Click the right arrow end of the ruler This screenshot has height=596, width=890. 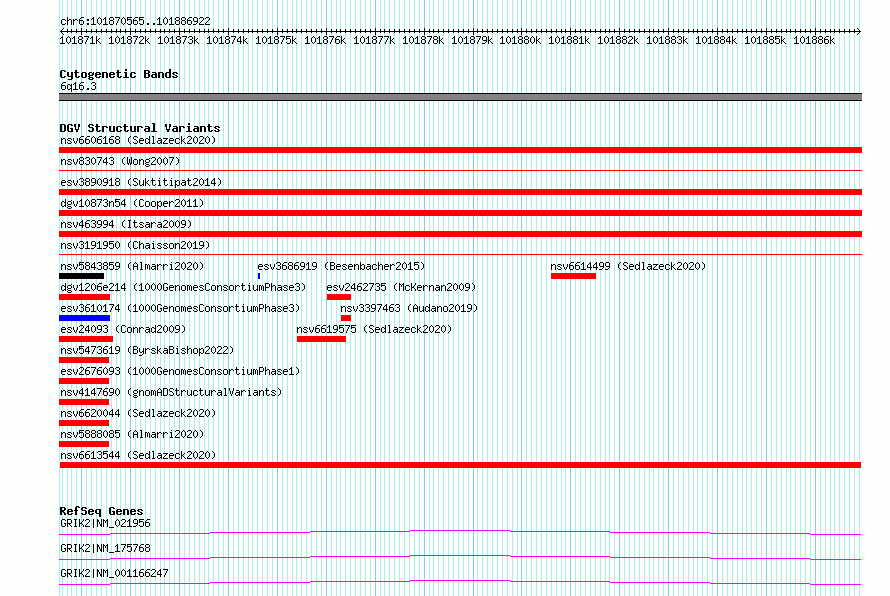click(x=858, y=31)
